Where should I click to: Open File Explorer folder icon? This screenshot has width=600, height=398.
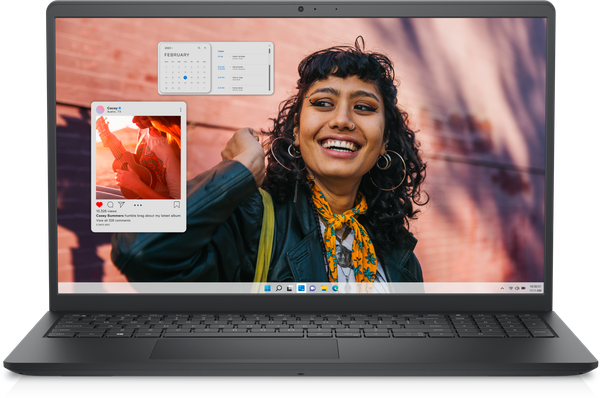click(x=324, y=288)
